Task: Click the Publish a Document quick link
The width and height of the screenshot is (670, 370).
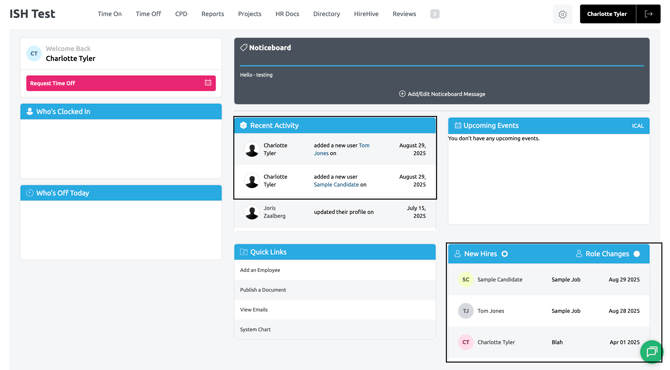Action: click(x=263, y=290)
